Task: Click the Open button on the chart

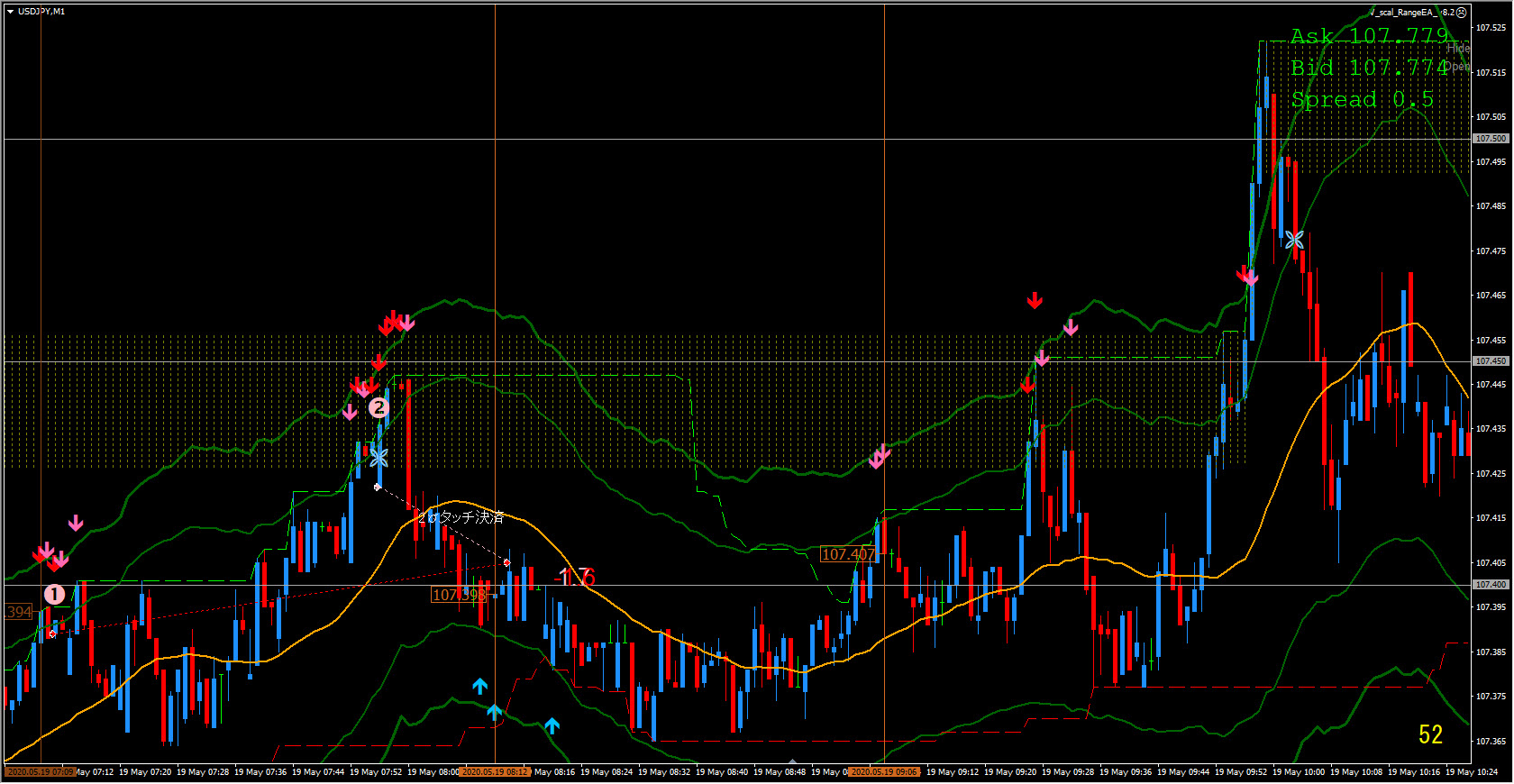Action: pyautogui.click(x=1458, y=67)
